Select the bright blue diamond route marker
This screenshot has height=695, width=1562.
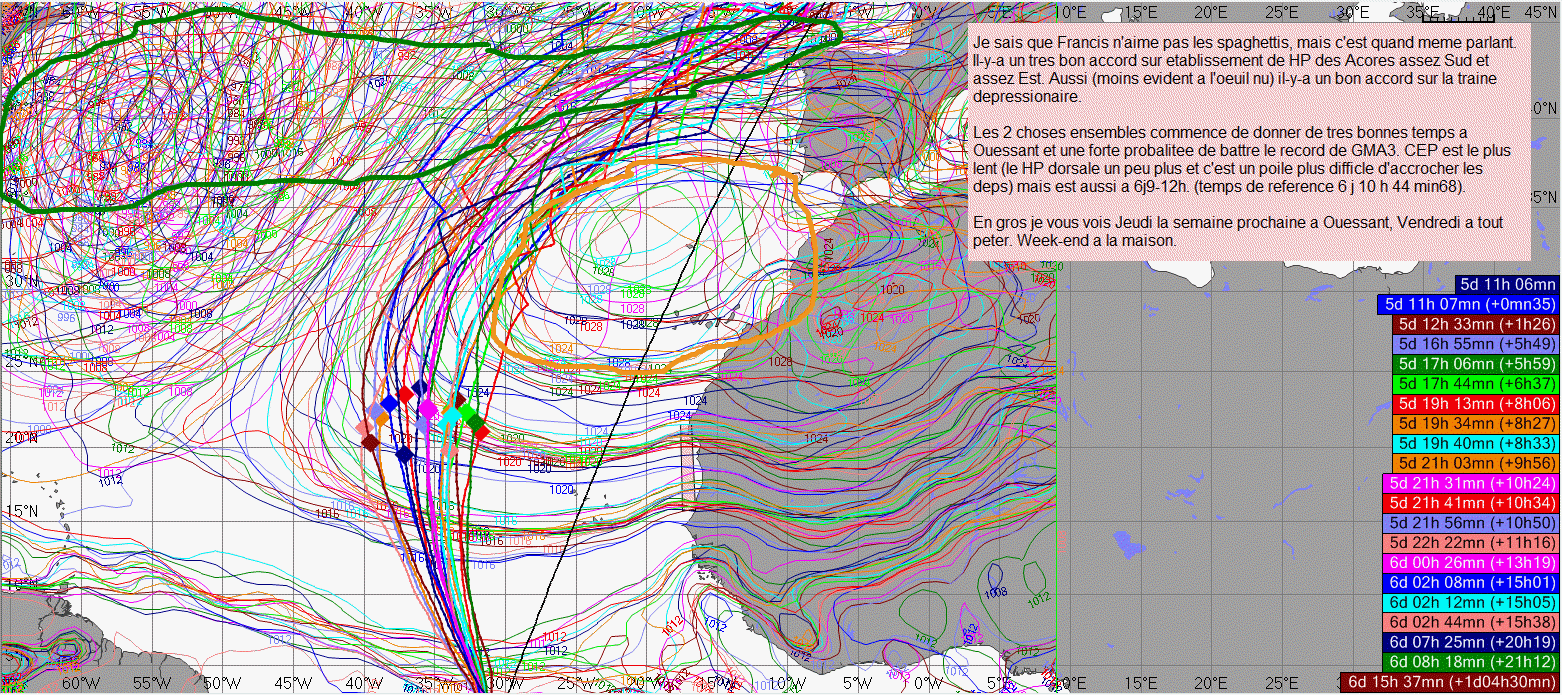pyautogui.click(x=389, y=402)
